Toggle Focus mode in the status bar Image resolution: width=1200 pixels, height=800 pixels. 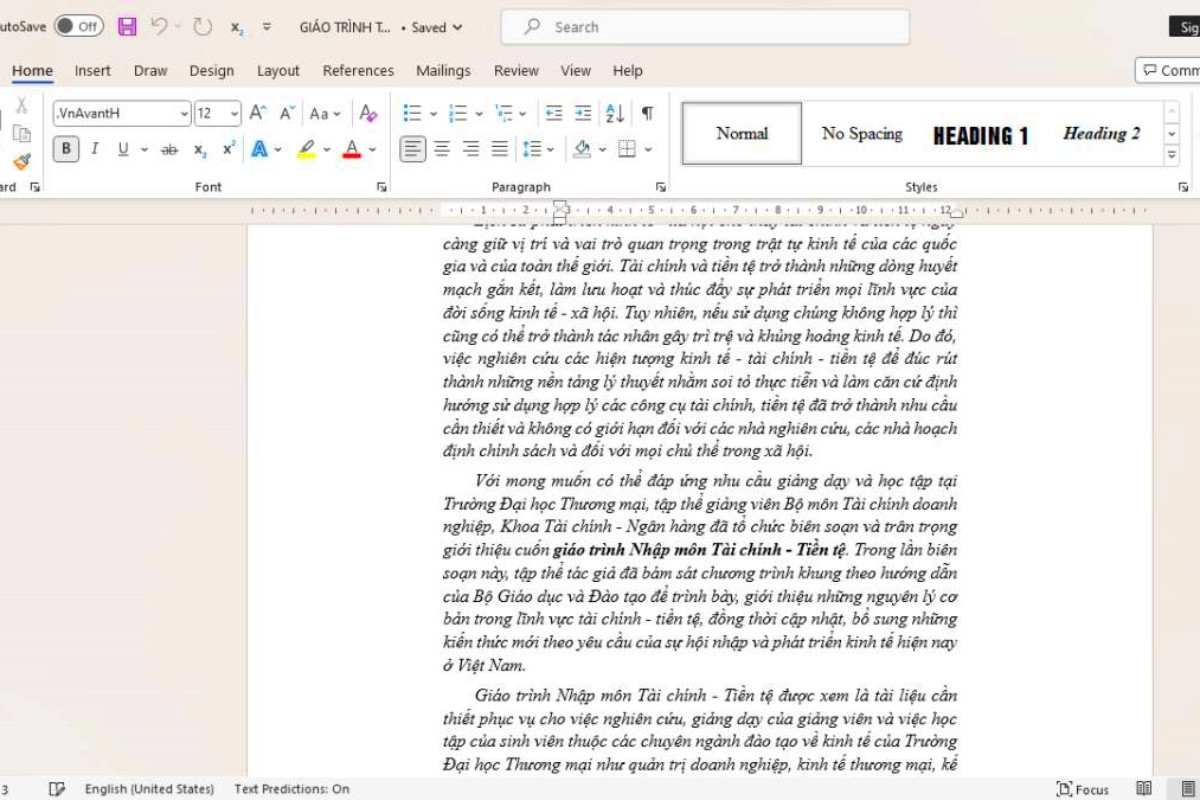click(x=1082, y=789)
